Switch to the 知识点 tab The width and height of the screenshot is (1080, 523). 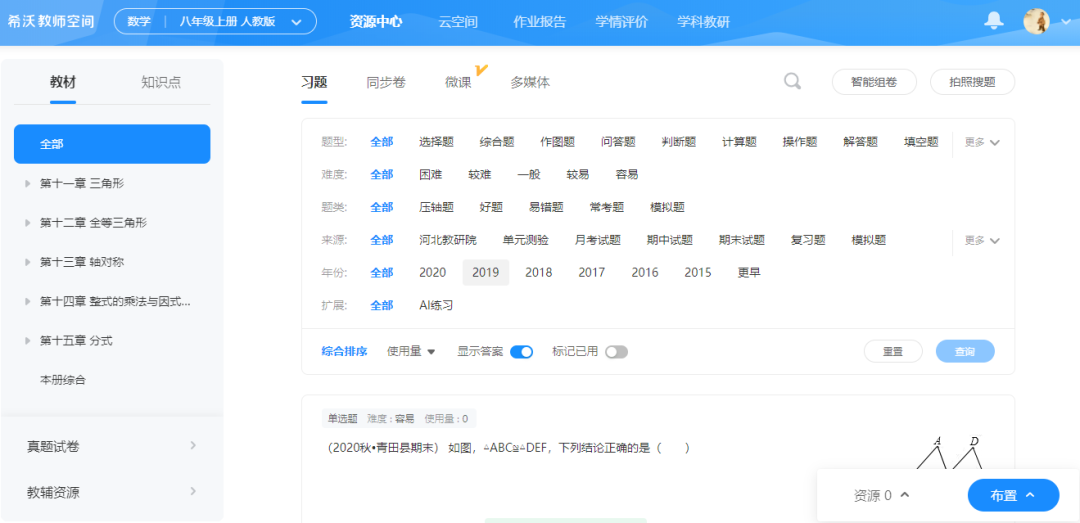click(x=161, y=82)
